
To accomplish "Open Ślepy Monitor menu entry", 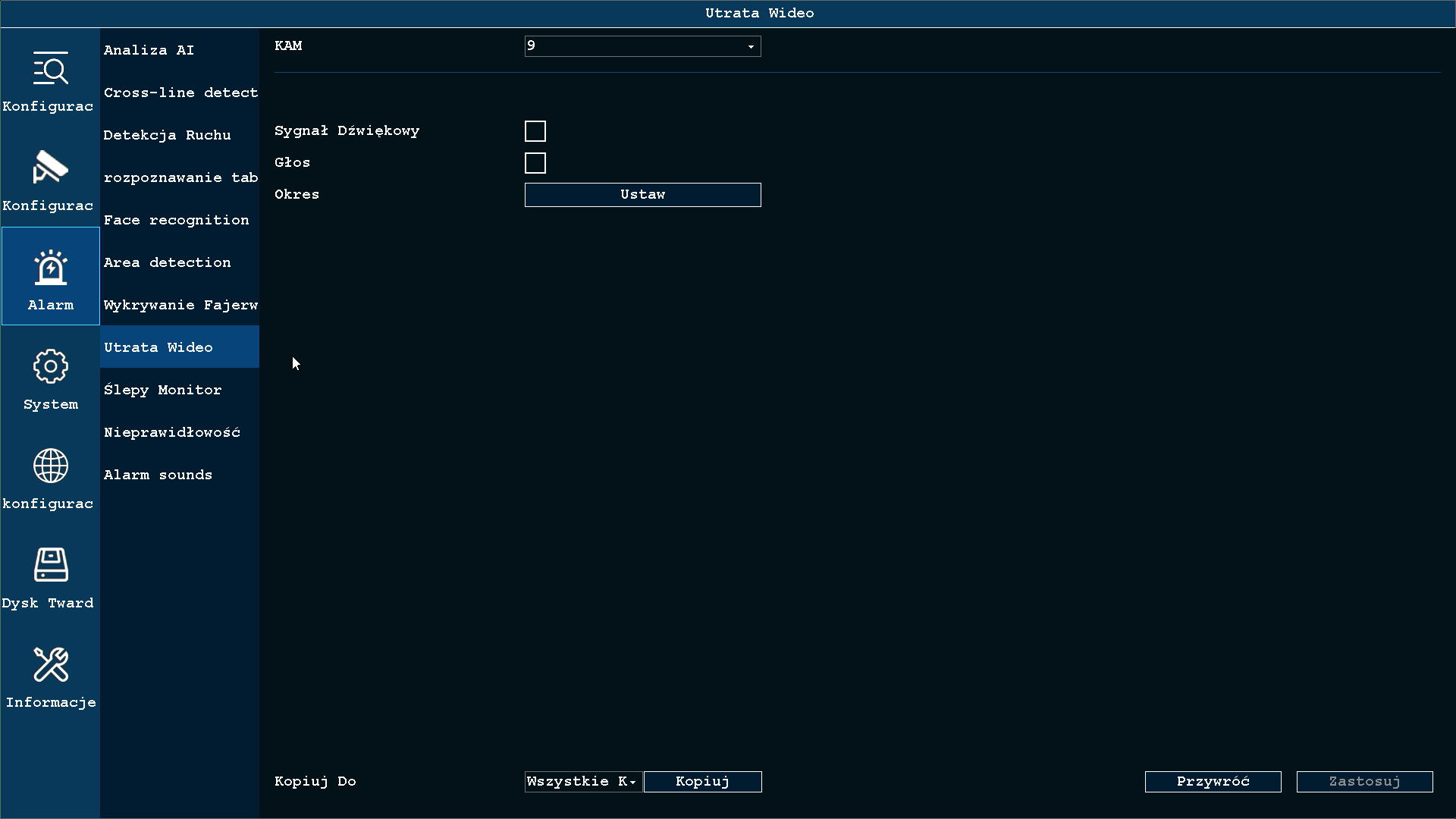I will (x=180, y=390).
